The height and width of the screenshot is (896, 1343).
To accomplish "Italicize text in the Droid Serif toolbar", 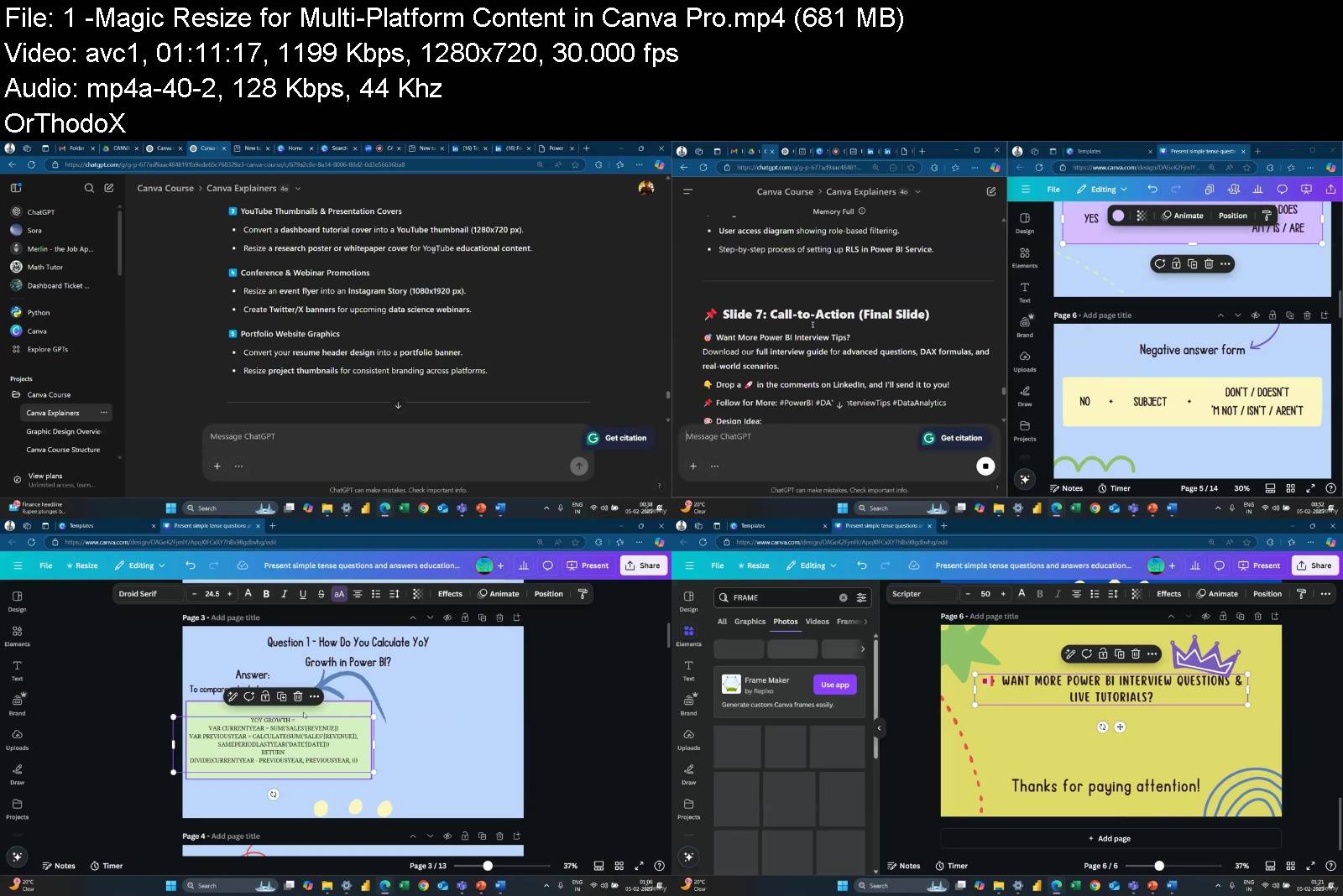I will click(285, 594).
